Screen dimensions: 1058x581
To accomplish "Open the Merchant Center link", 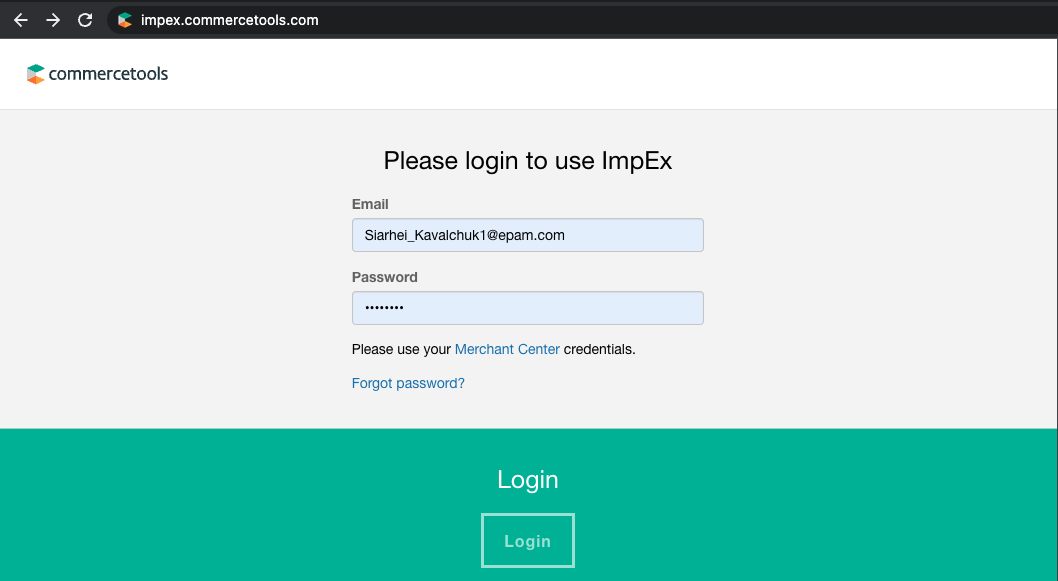I will (x=507, y=349).
